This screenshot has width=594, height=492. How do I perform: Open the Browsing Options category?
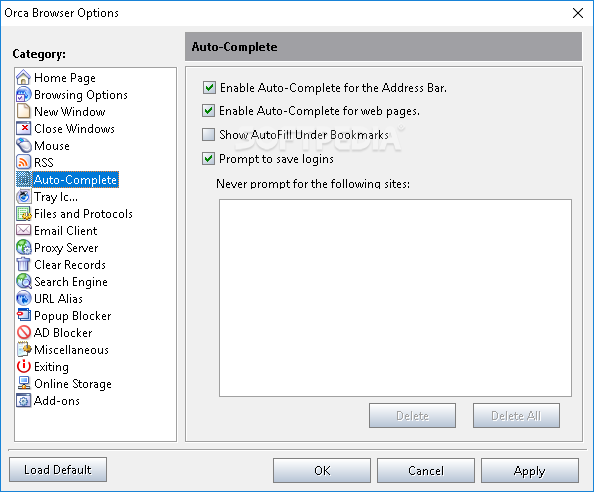[81, 95]
